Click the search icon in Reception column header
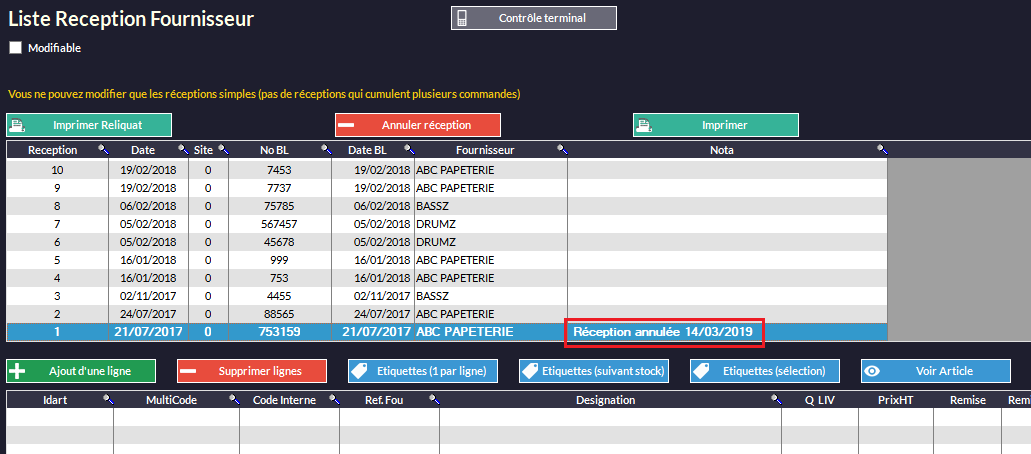 click(x=102, y=150)
